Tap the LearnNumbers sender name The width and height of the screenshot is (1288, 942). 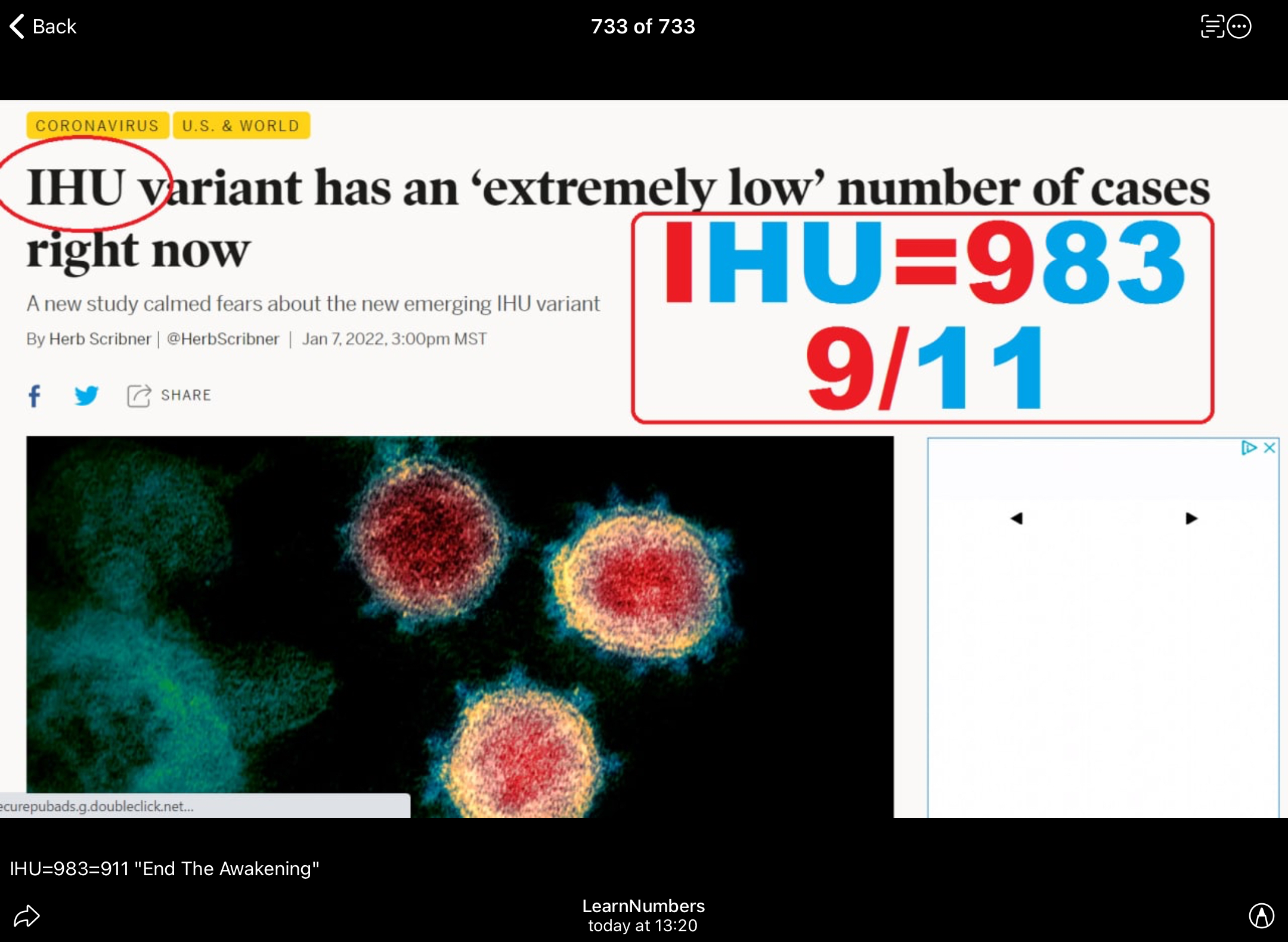pos(643,906)
